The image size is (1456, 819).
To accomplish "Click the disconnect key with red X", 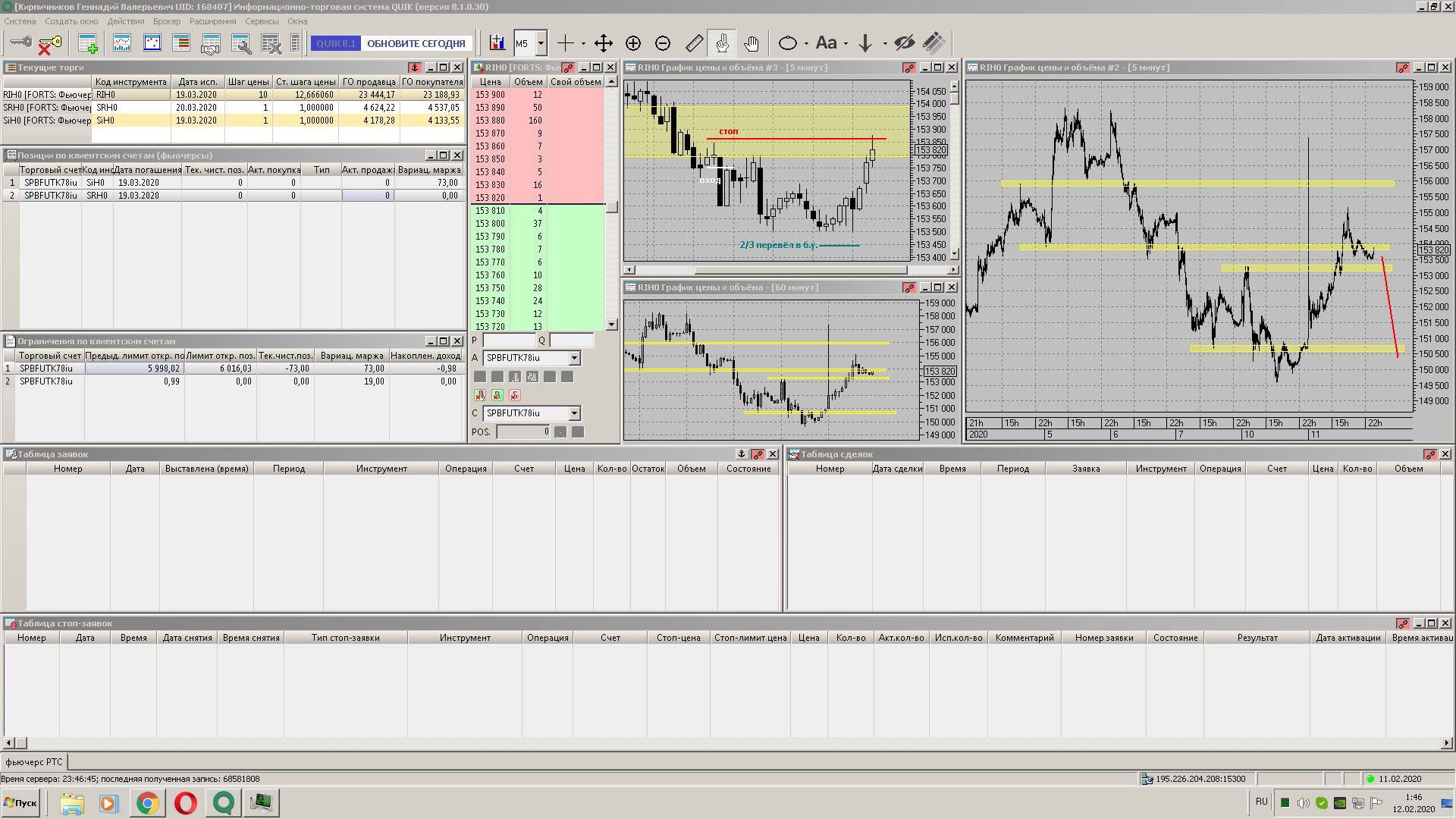I will click(49, 44).
